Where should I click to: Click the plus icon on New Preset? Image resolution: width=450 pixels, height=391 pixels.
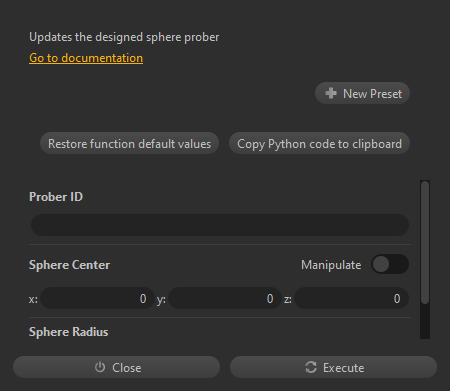tap(331, 93)
